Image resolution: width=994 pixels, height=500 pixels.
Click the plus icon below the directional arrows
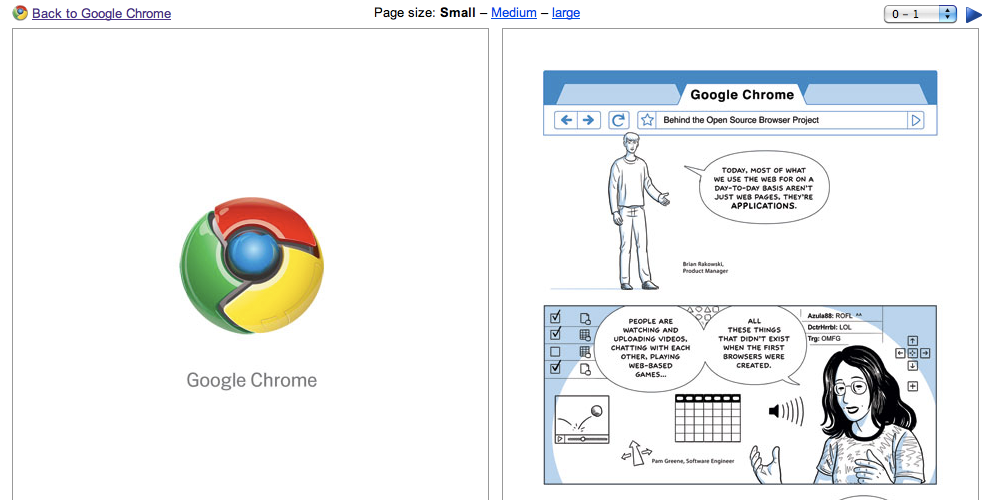tap(912, 386)
